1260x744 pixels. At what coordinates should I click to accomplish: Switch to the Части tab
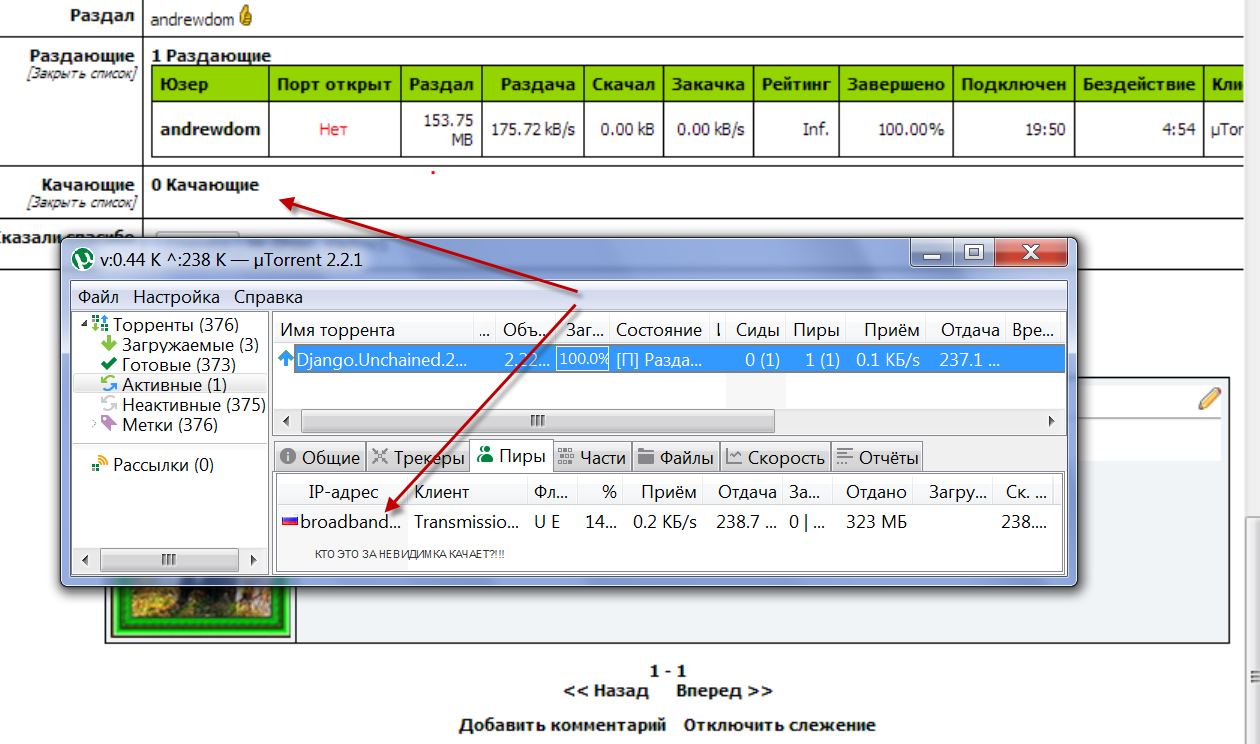[591, 457]
